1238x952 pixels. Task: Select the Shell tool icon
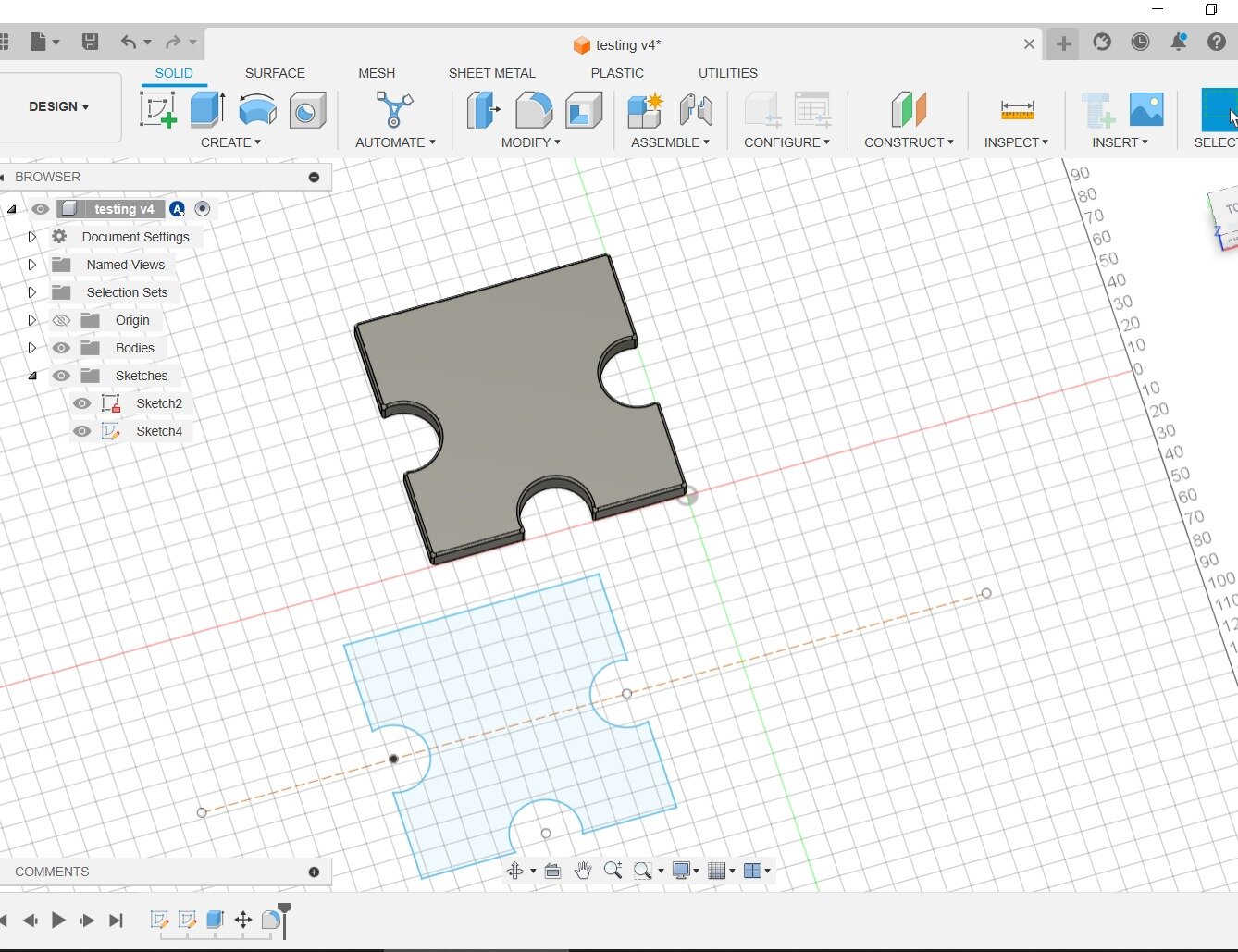point(584,110)
